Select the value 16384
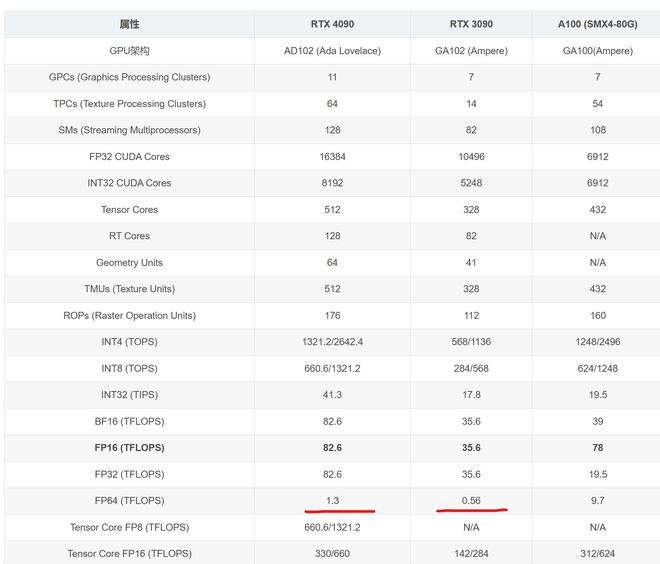 click(332, 157)
